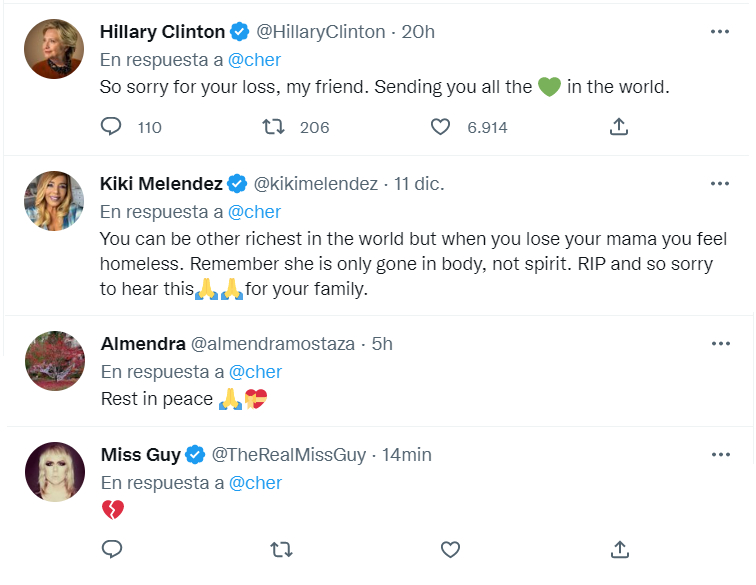Open more options on Hillary Clinton's tweet
Image resolution: width=756 pixels, height=585 pixels.
(x=720, y=31)
